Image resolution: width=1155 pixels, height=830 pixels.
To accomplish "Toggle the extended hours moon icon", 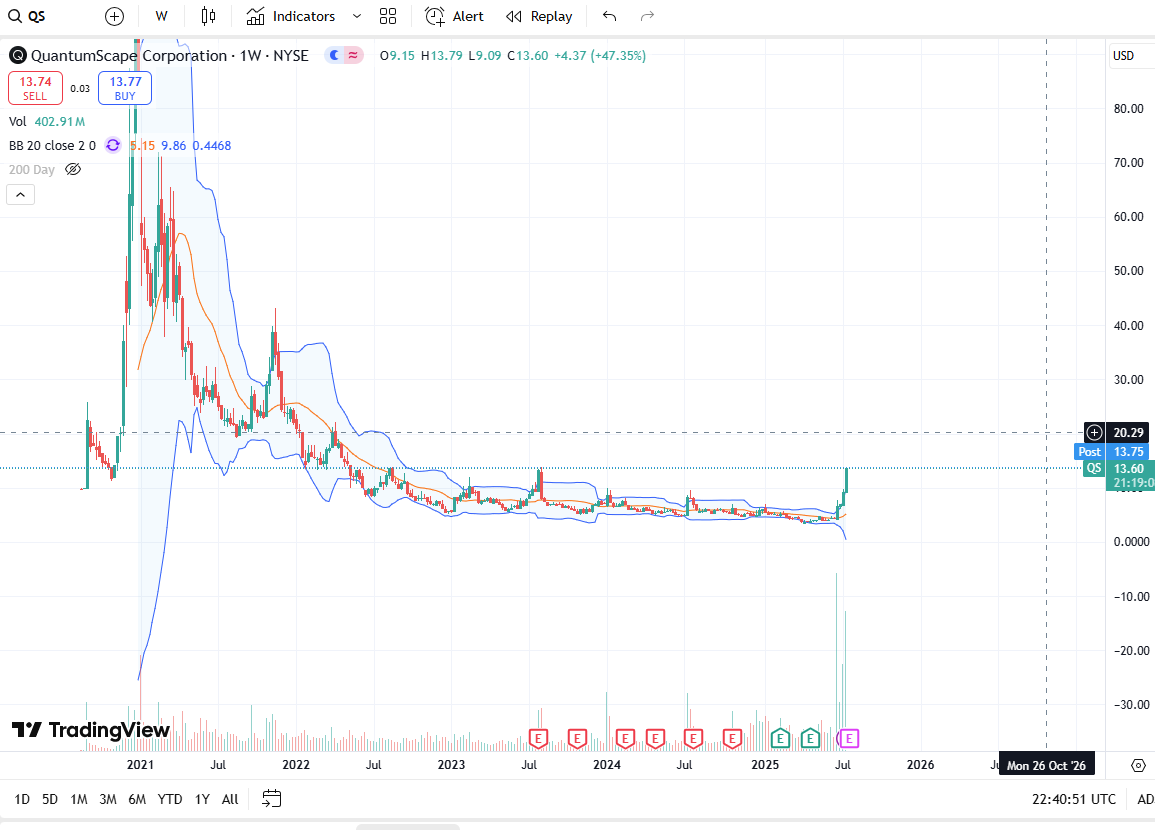I will pos(335,55).
